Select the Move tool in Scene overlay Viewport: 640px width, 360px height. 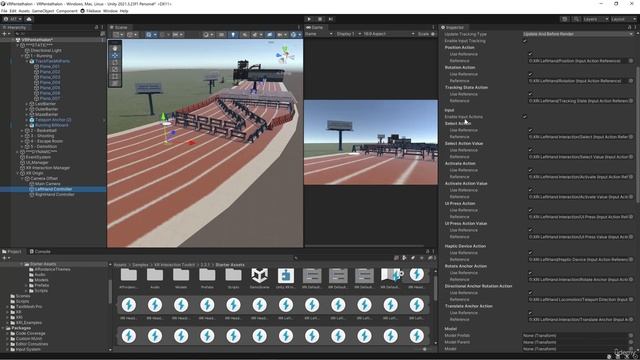pyautogui.click(x=115, y=55)
